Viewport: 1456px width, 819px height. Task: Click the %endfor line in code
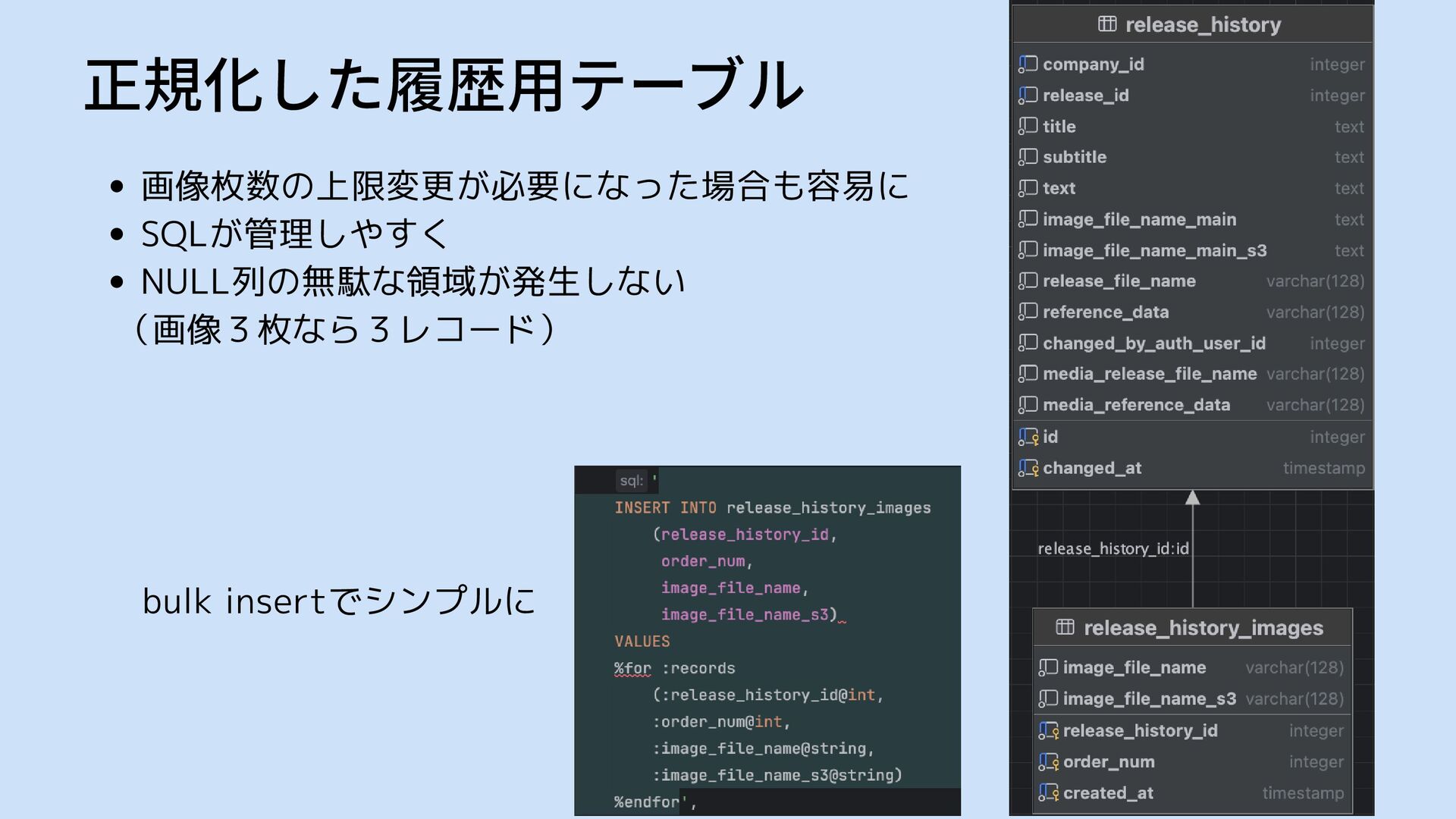[647, 802]
